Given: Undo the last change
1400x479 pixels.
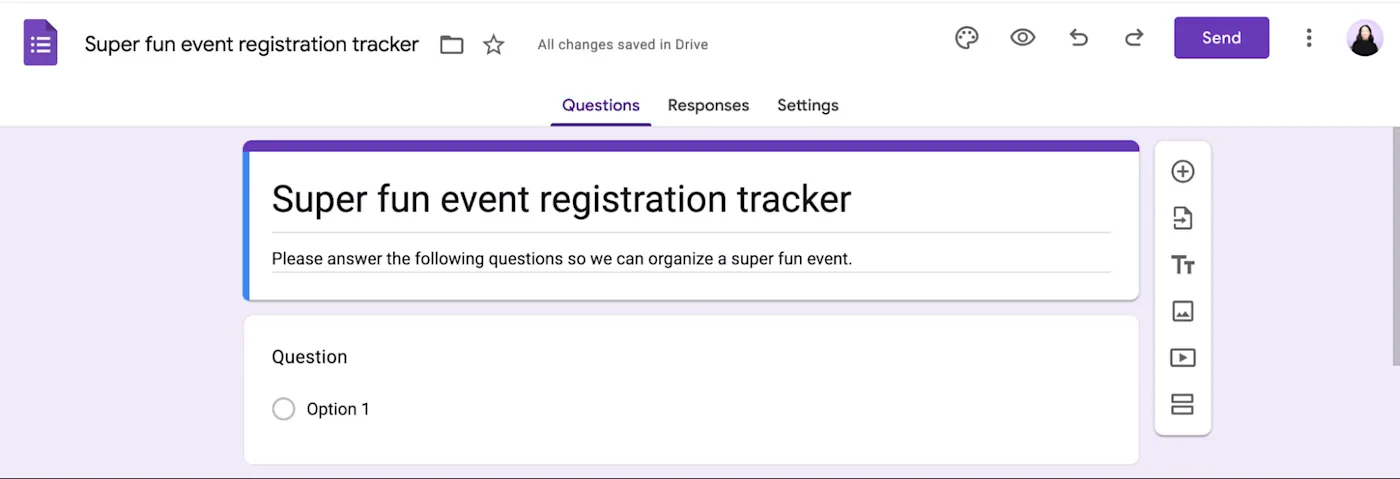Looking at the screenshot, I should (1078, 38).
